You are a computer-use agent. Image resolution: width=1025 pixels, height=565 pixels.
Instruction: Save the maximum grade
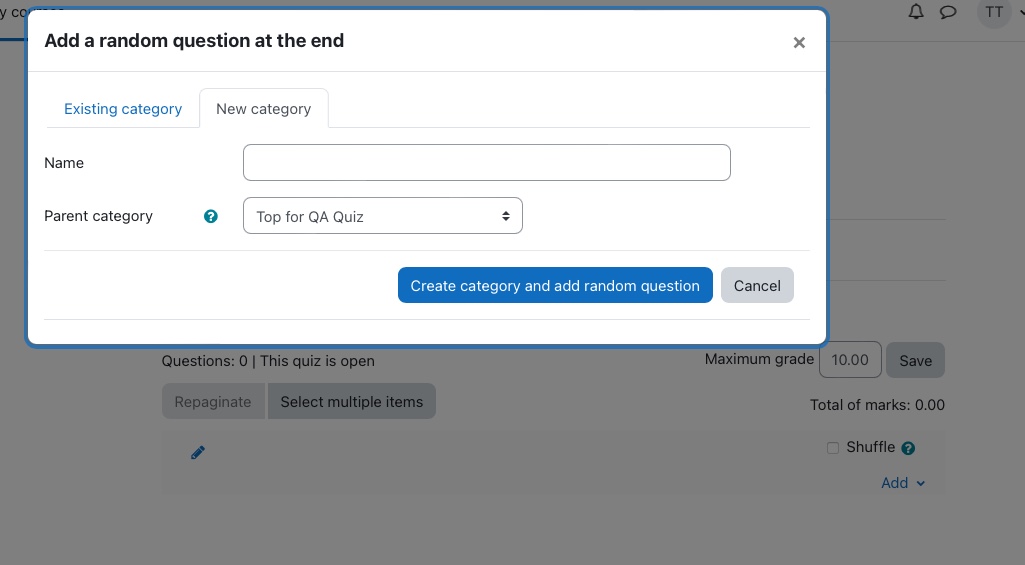[x=915, y=360]
